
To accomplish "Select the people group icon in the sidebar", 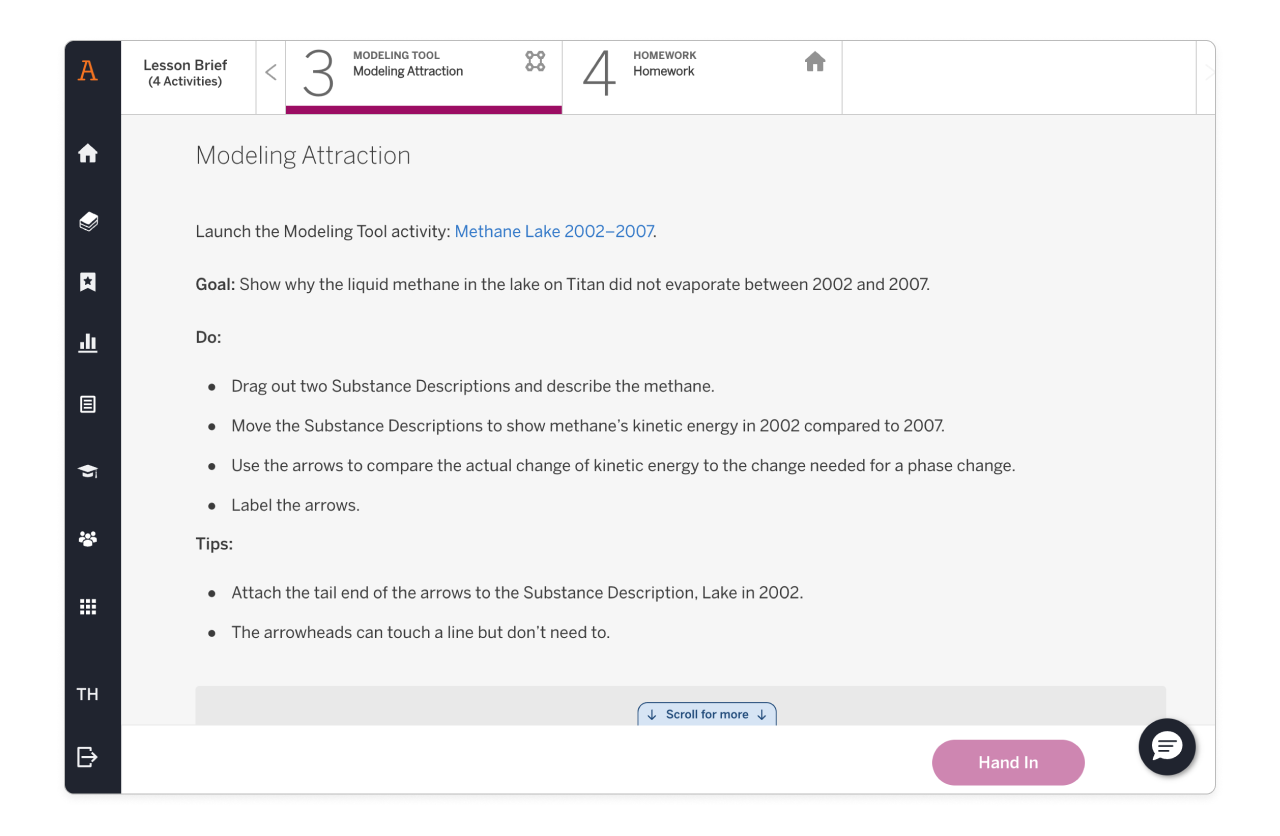I will [x=88, y=539].
